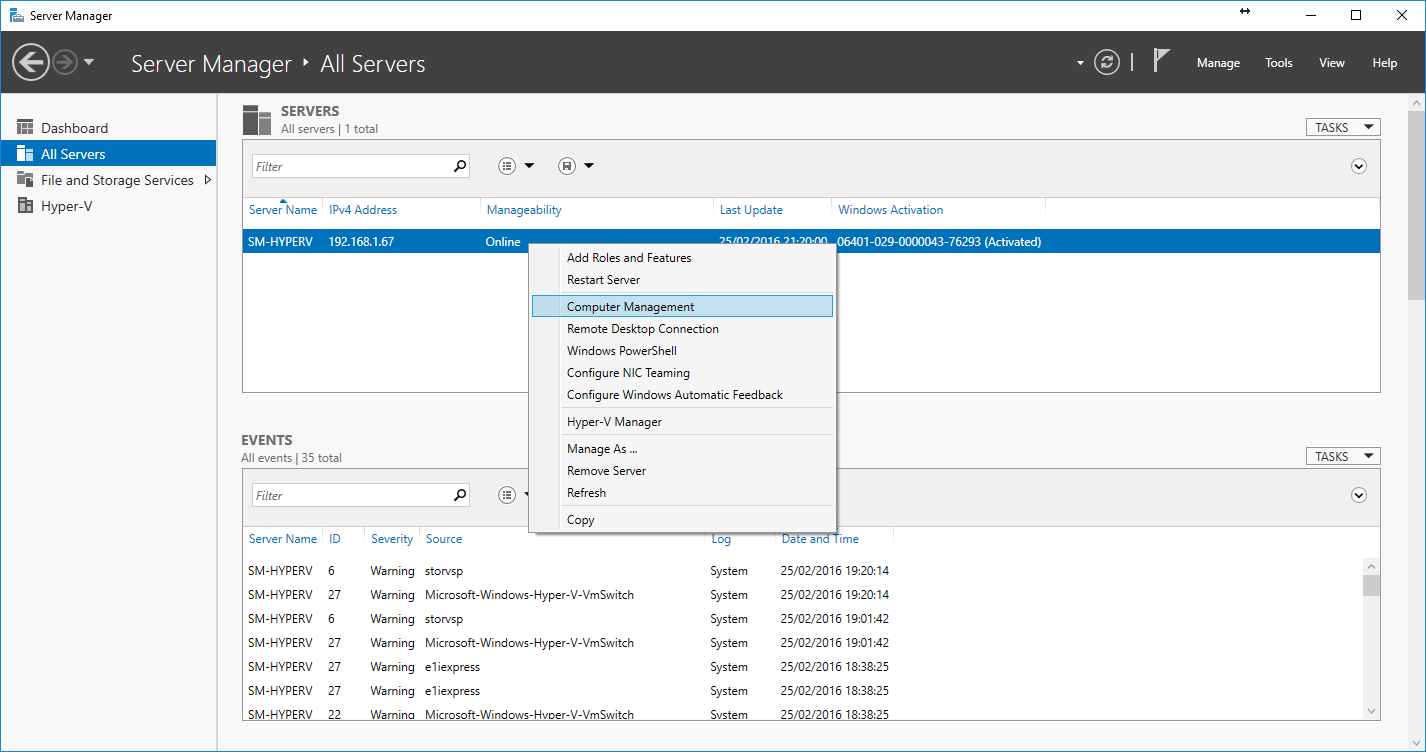
Task: Sort by Manageability column header
Action: point(524,210)
